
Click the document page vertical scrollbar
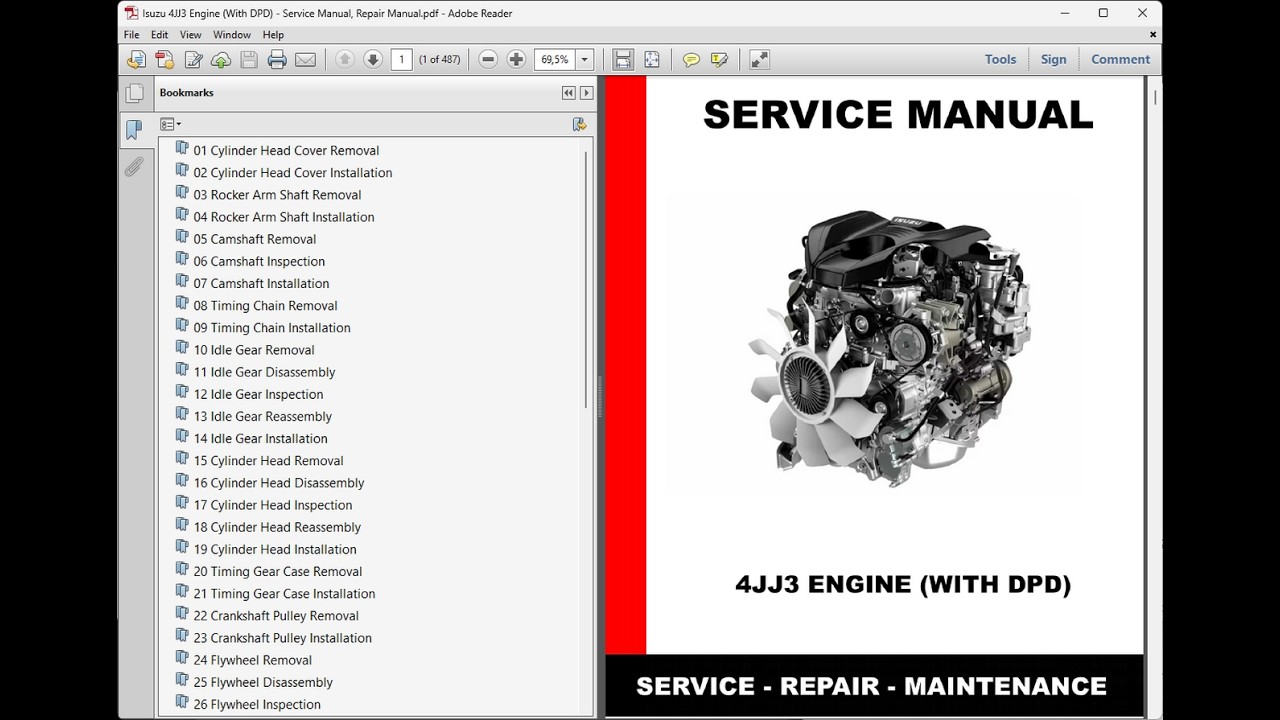click(x=1155, y=98)
